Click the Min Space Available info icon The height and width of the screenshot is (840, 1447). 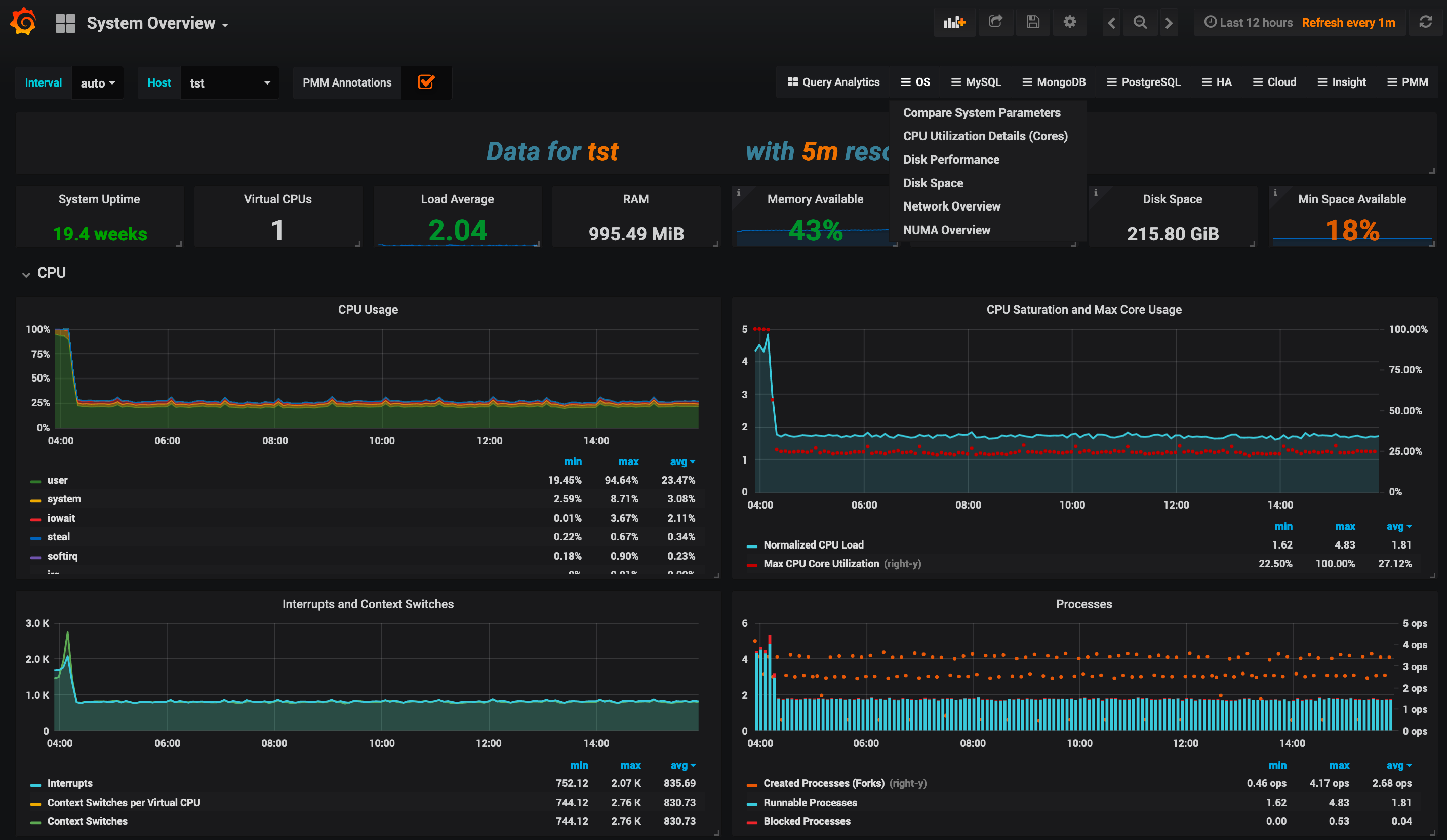pos(1275,193)
